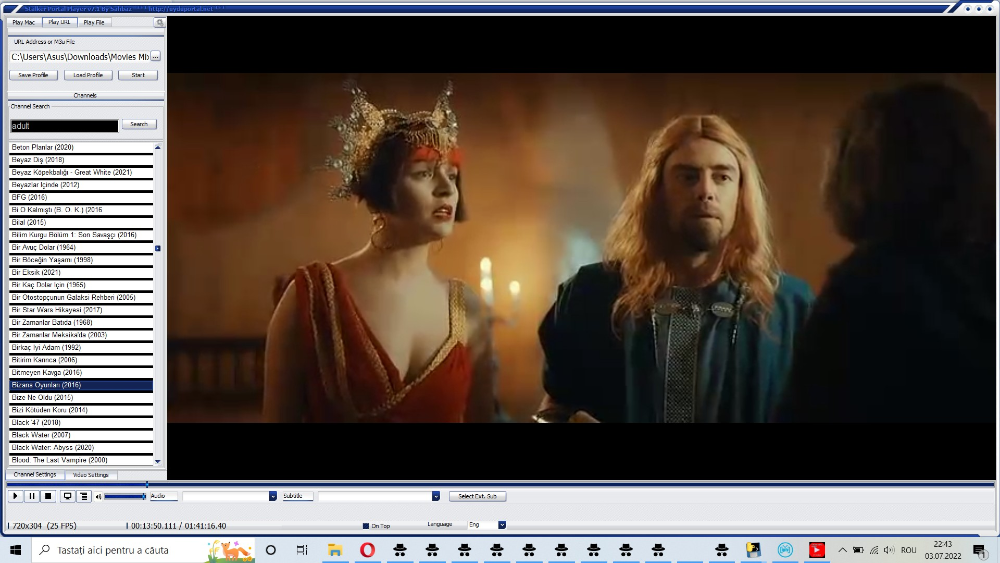
Task: Focus the URL address file path field
Action: (x=80, y=57)
